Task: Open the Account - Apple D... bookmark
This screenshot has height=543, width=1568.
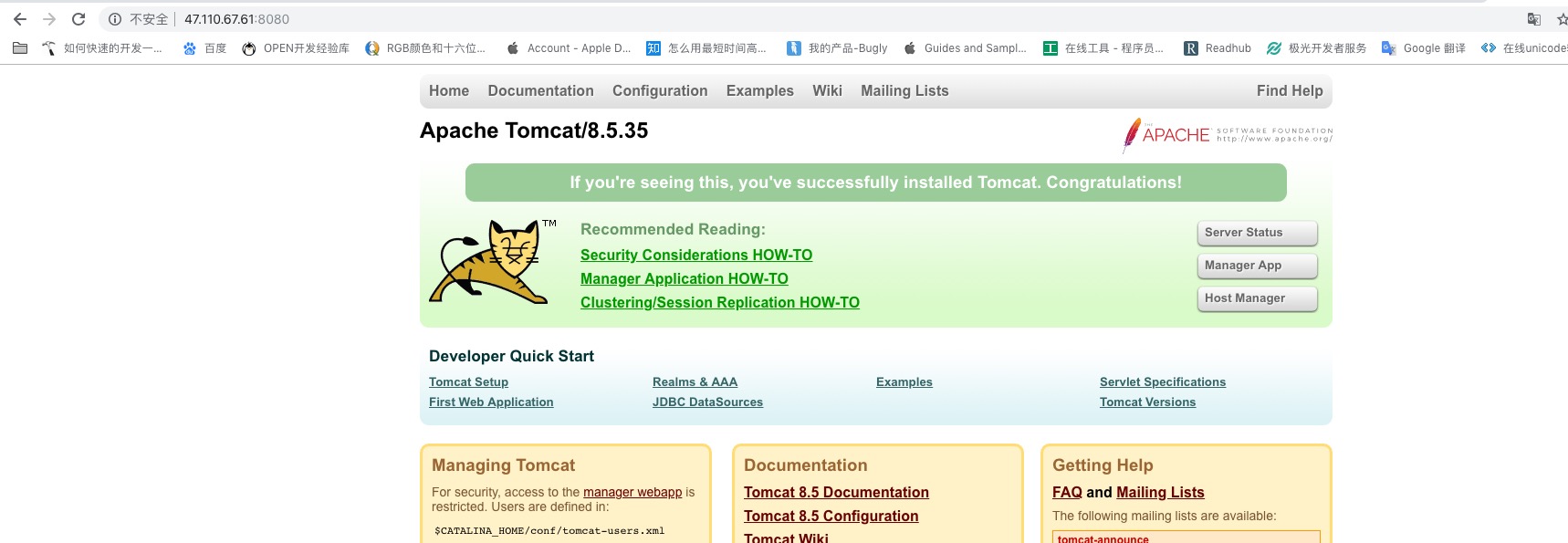Action: [568, 48]
